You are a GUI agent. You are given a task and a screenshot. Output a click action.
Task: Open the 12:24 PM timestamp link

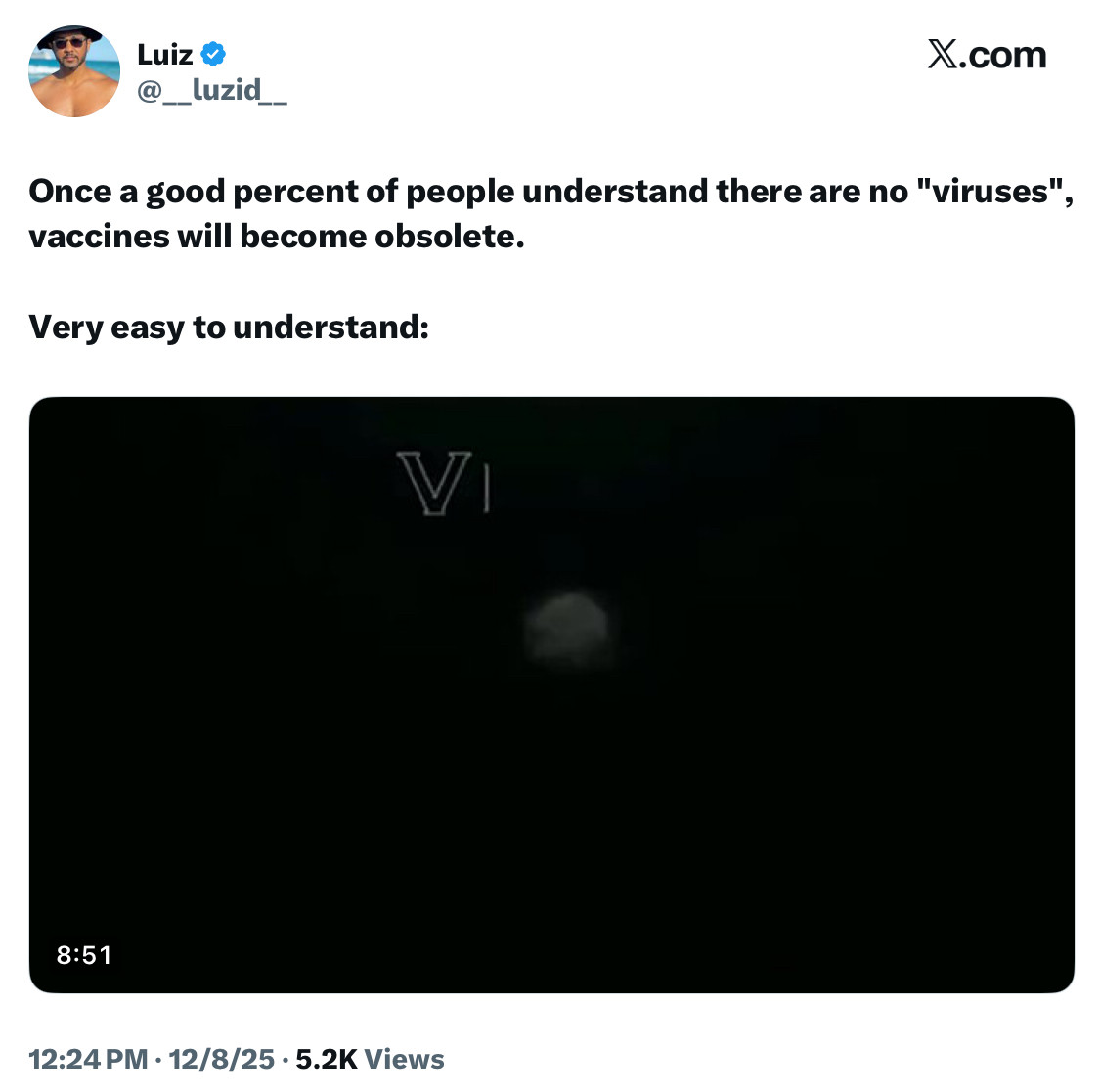click(88, 1059)
